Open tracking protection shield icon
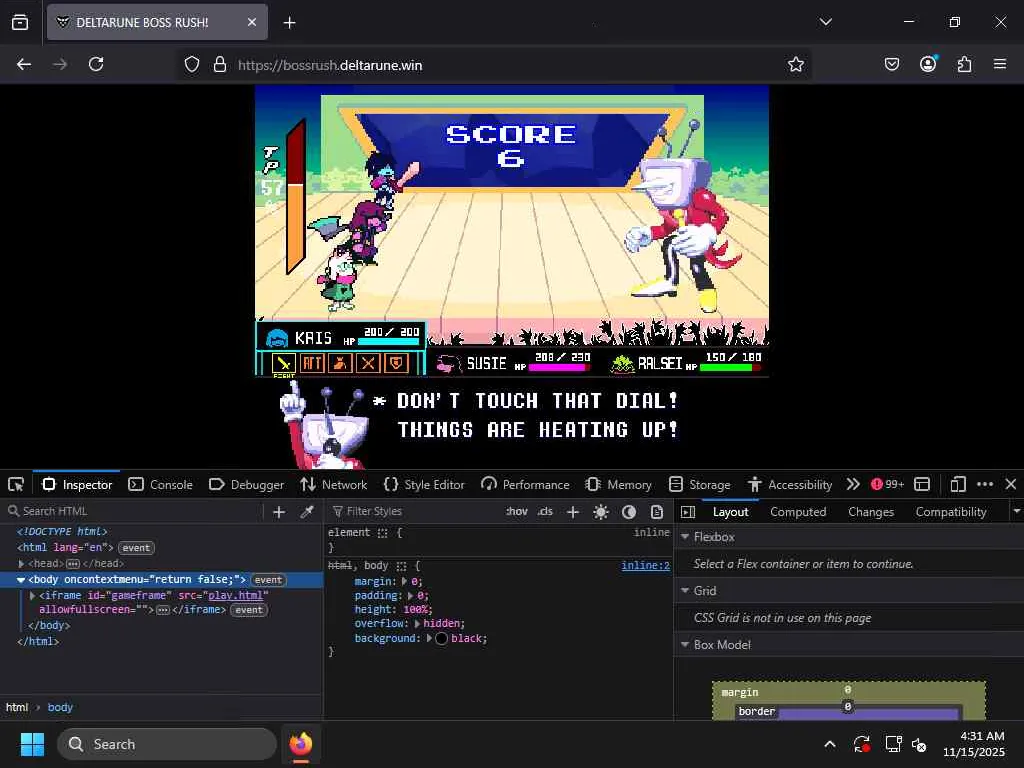Image resolution: width=1024 pixels, height=768 pixels. pyautogui.click(x=191, y=64)
